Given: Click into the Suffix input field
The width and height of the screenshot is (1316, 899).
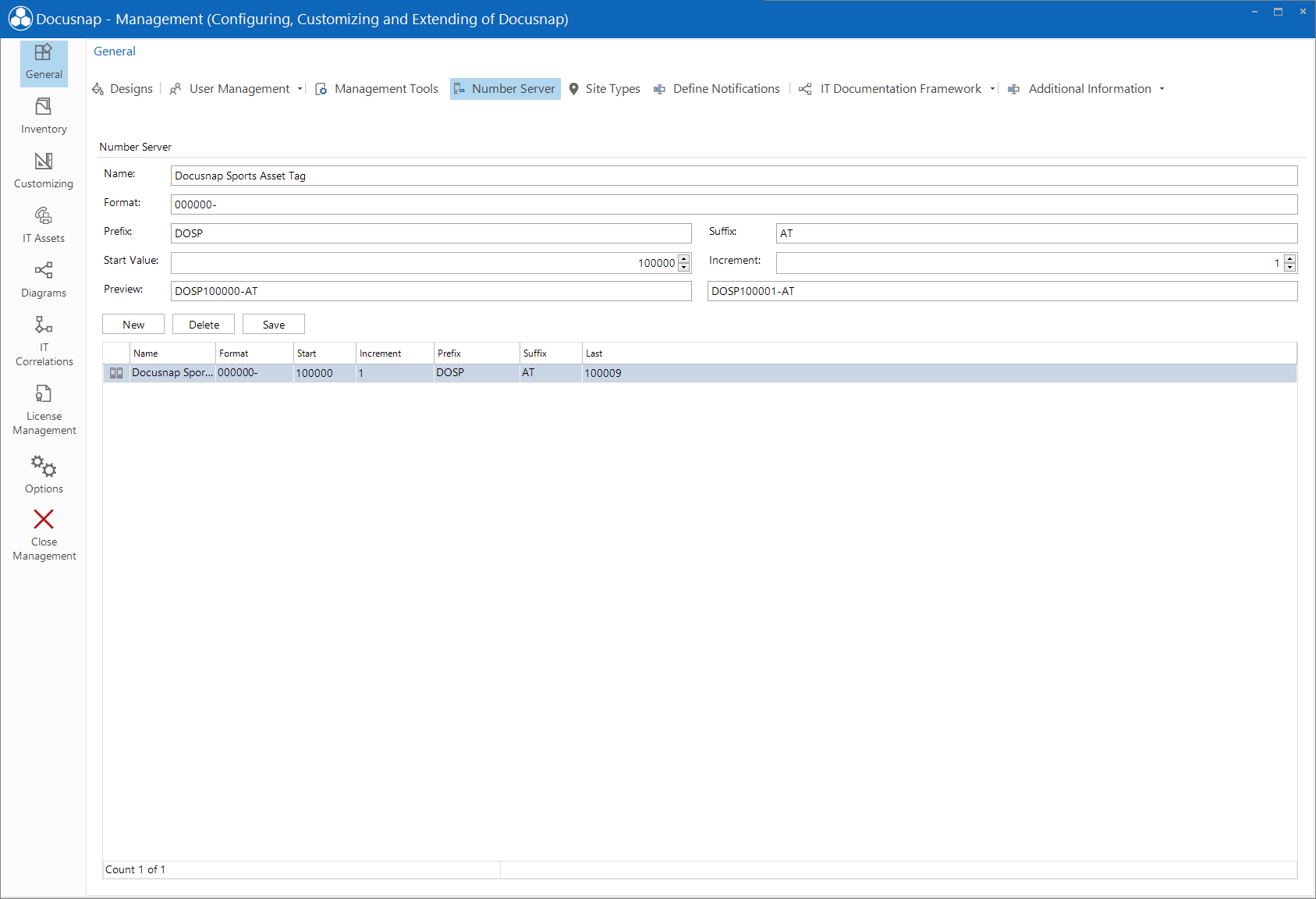Looking at the screenshot, I should 1037,233.
